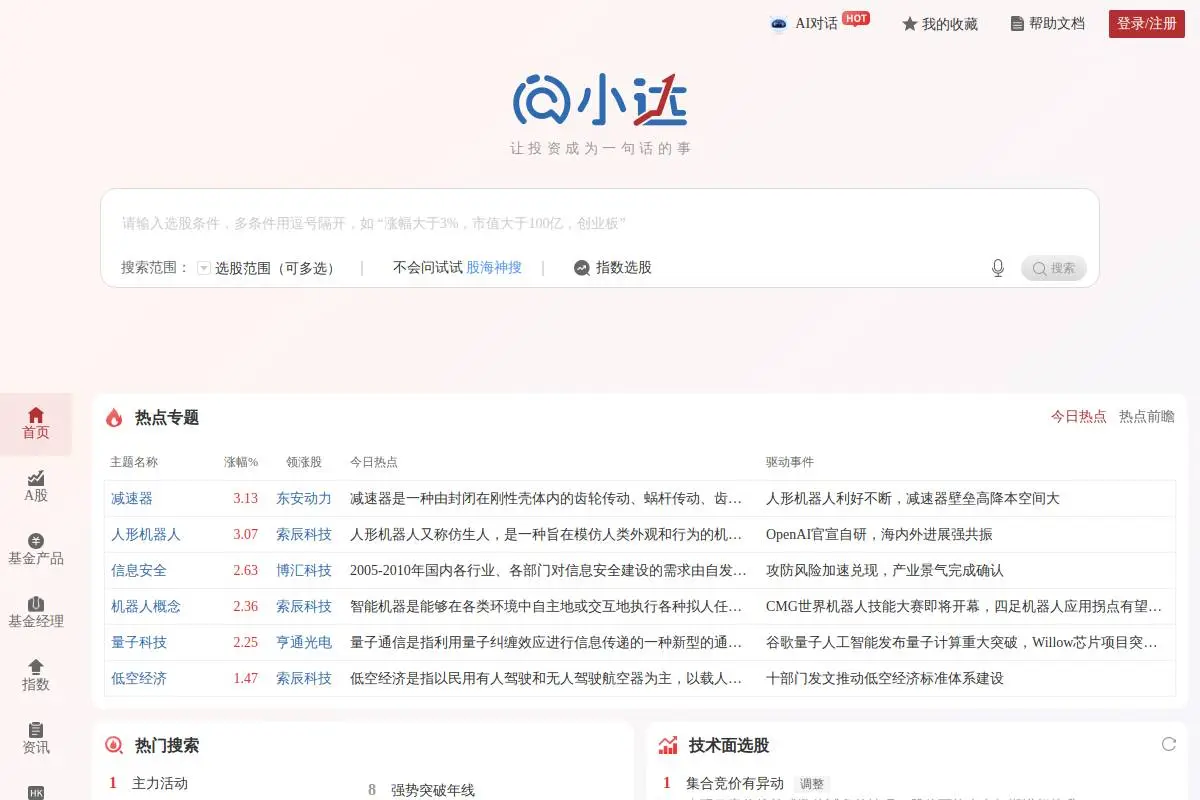Open 指数选股 link
1200x800 pixels.
[x=624, y=268]
